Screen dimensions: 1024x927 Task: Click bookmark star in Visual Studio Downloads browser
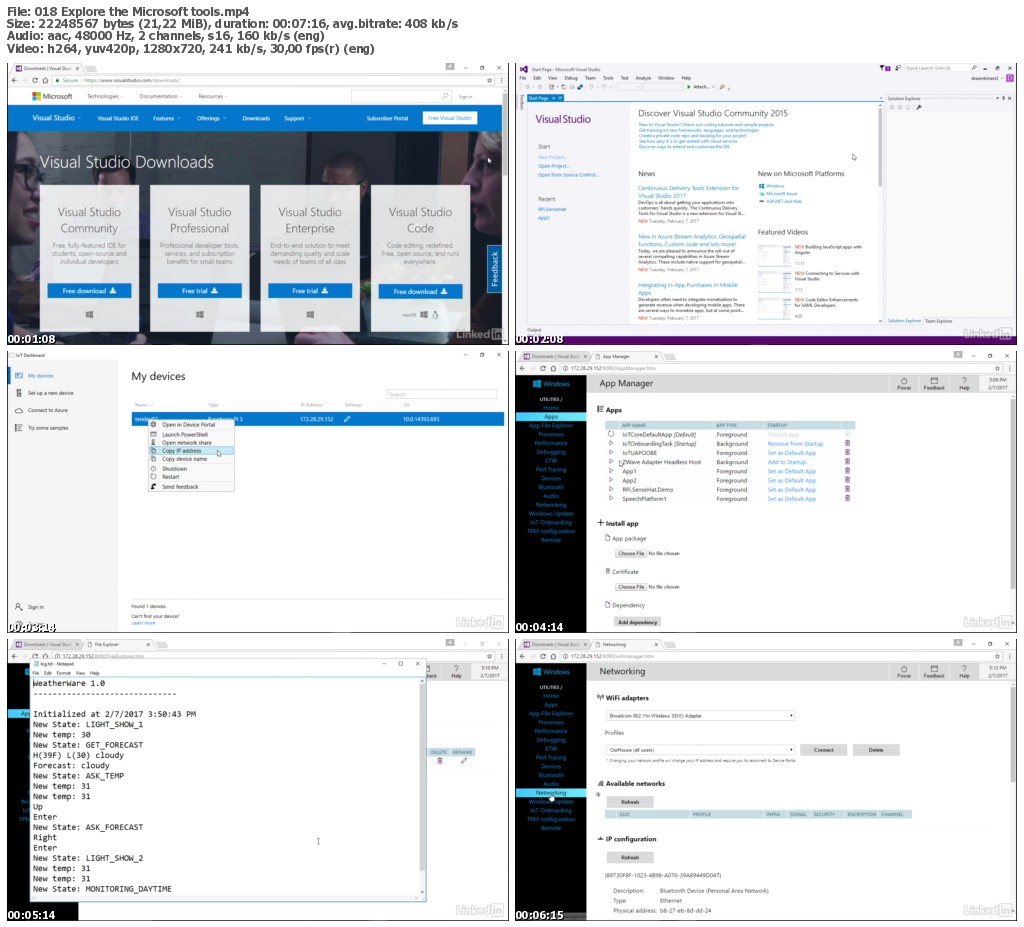489,80
